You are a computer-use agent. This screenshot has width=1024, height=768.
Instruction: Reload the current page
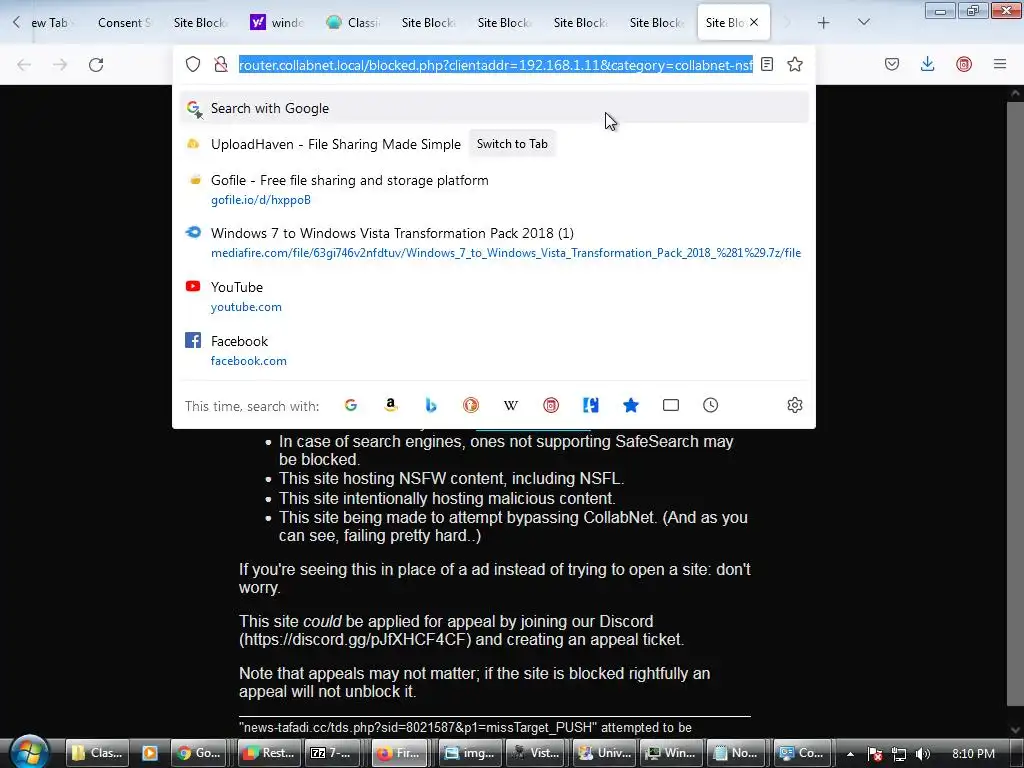coord(96,64)
